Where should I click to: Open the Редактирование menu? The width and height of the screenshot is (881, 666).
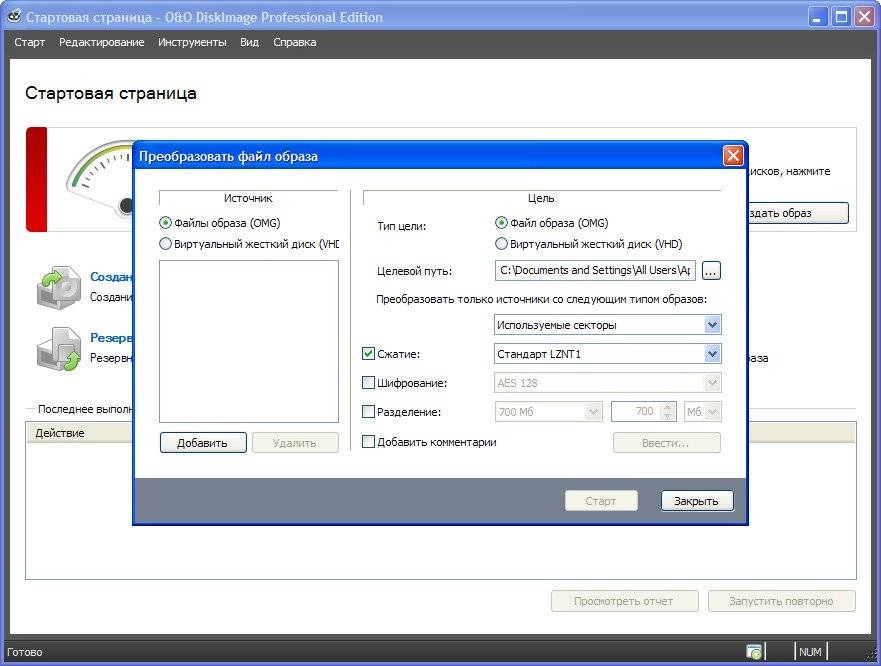click(102, 42)
